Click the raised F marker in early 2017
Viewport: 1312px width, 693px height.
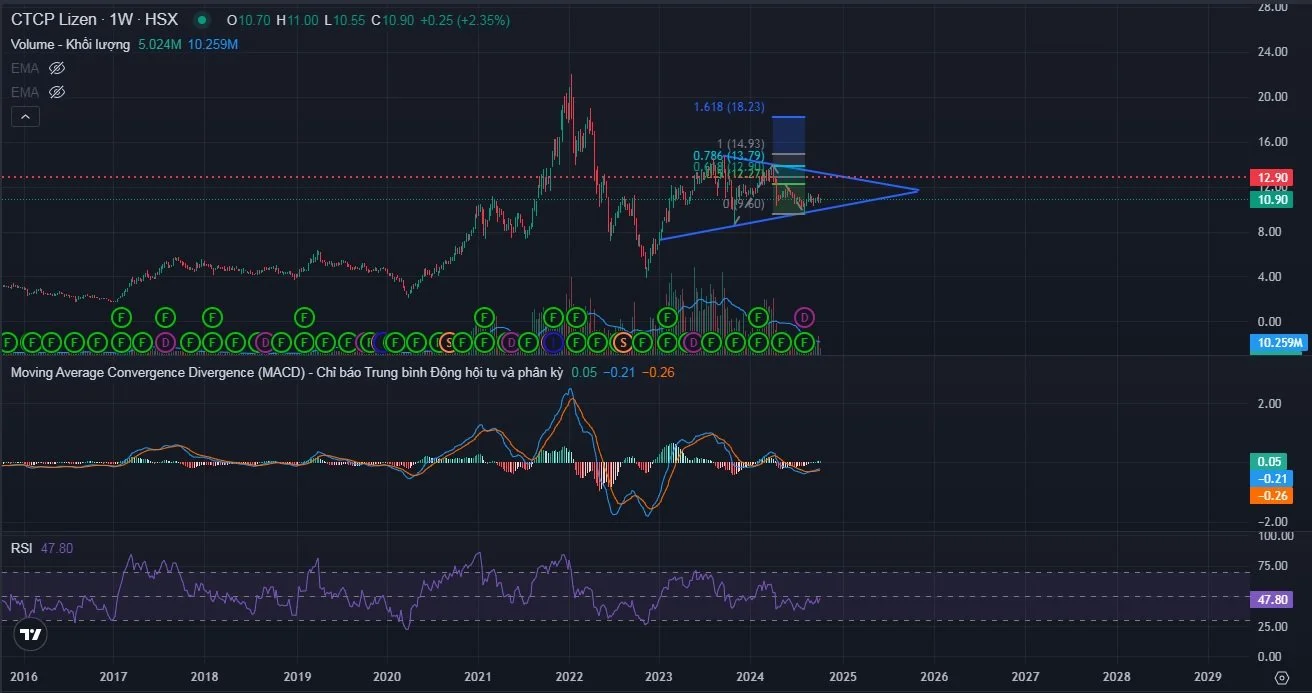[x=121, y=317]
